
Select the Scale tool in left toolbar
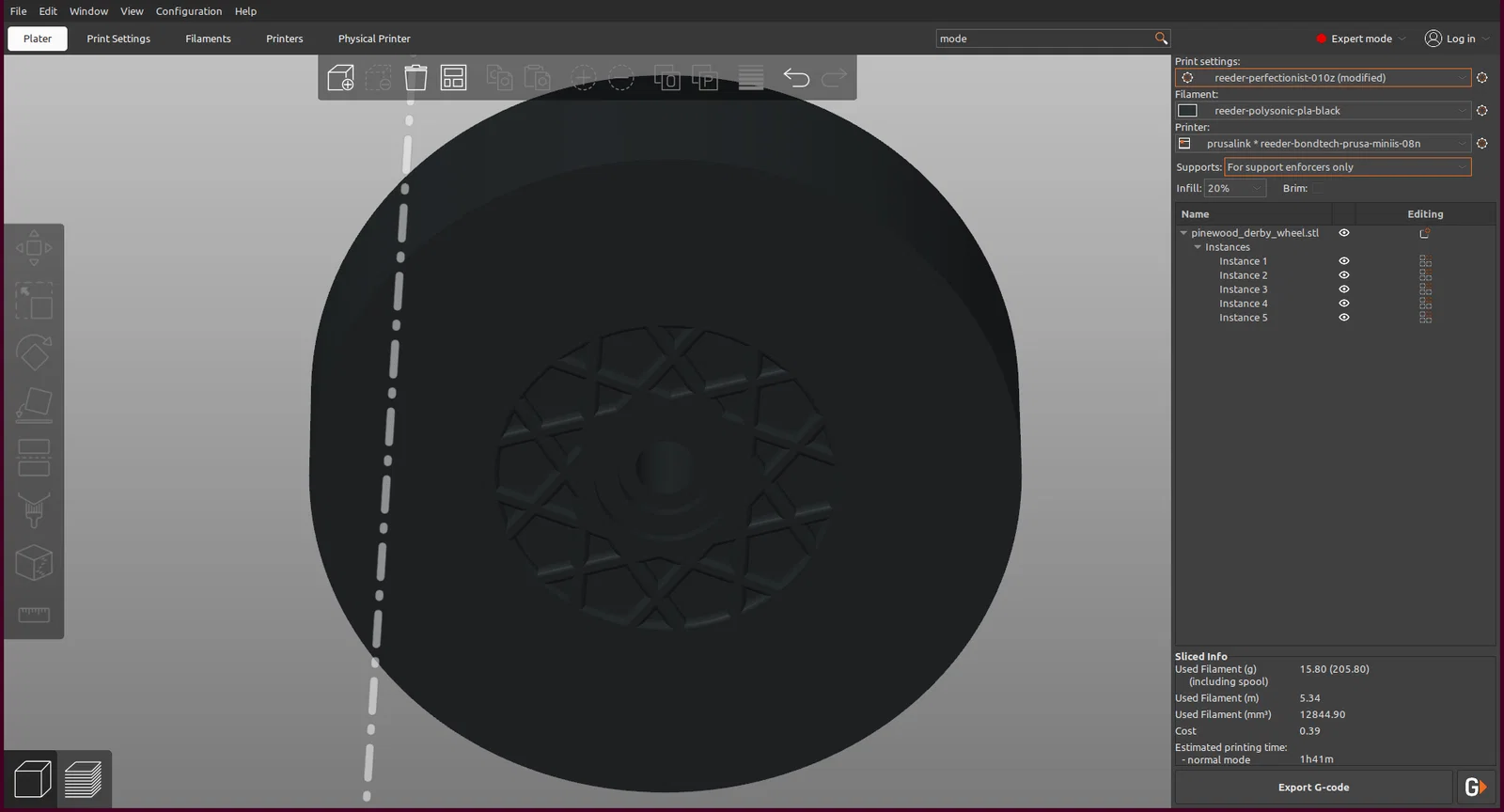click(x=34, y=302)
